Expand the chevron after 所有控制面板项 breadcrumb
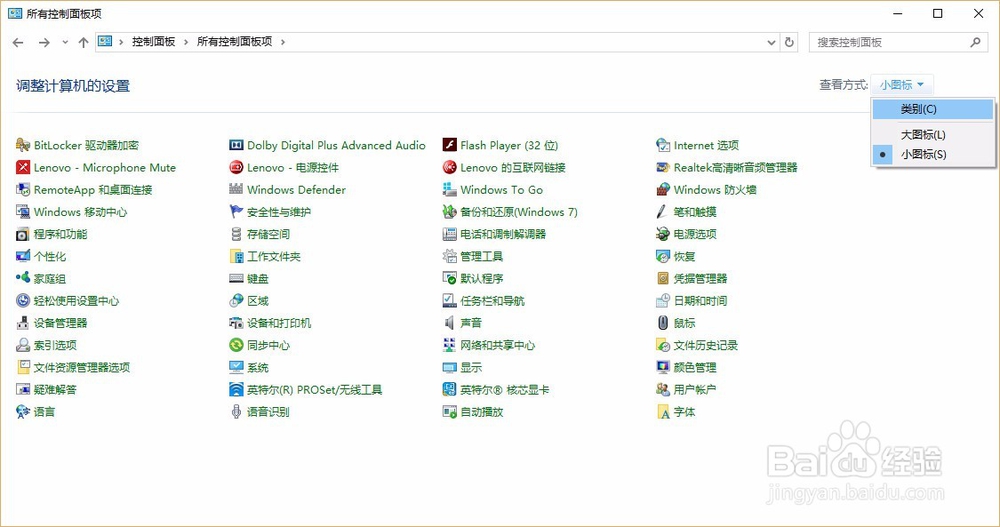The height and width of the screenshot is (527, 1000). click(x=283, y=42)
